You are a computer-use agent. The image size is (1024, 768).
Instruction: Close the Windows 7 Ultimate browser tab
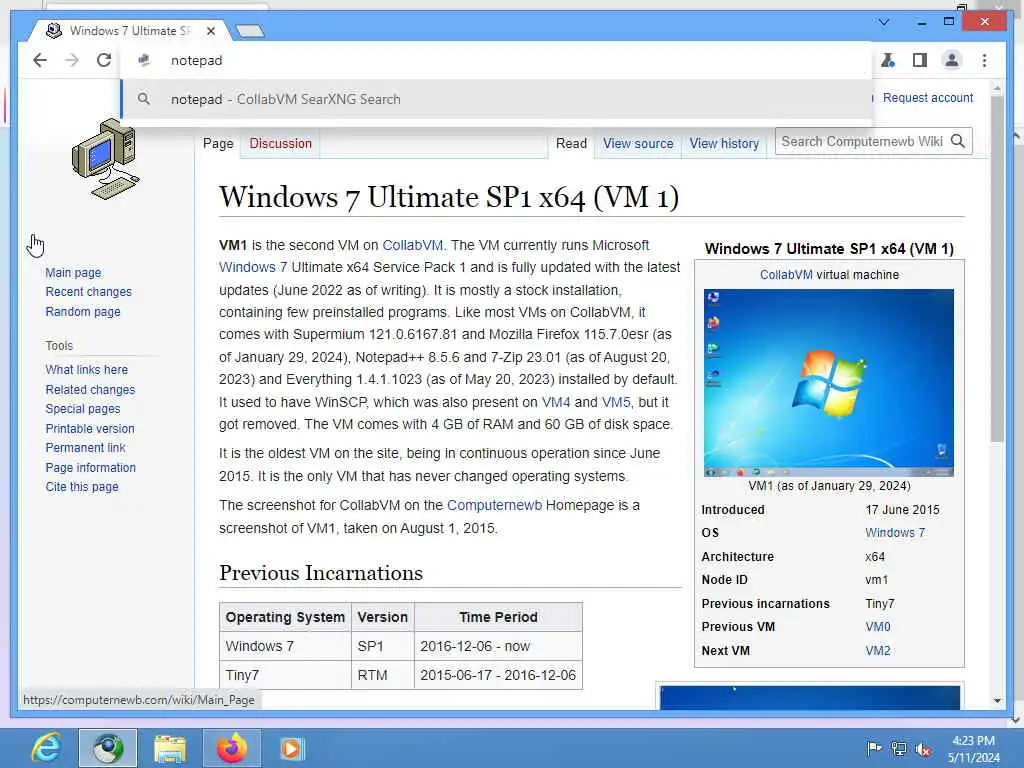[211, 31]
